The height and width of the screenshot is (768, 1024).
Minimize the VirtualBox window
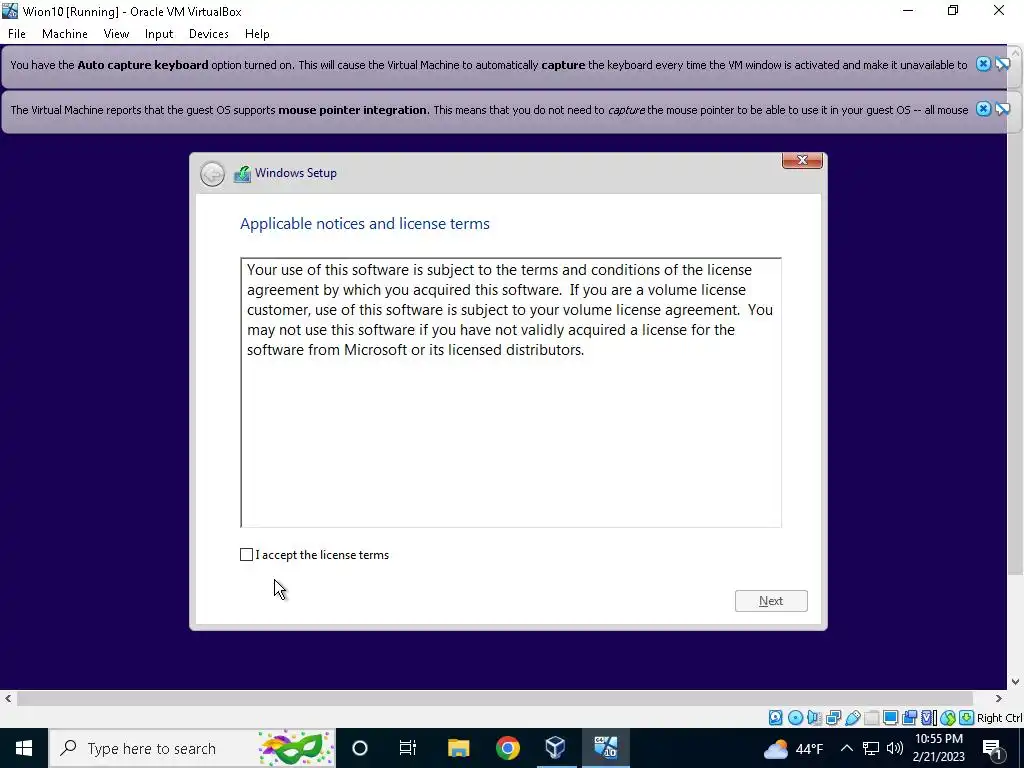click(x=908, y=11)
